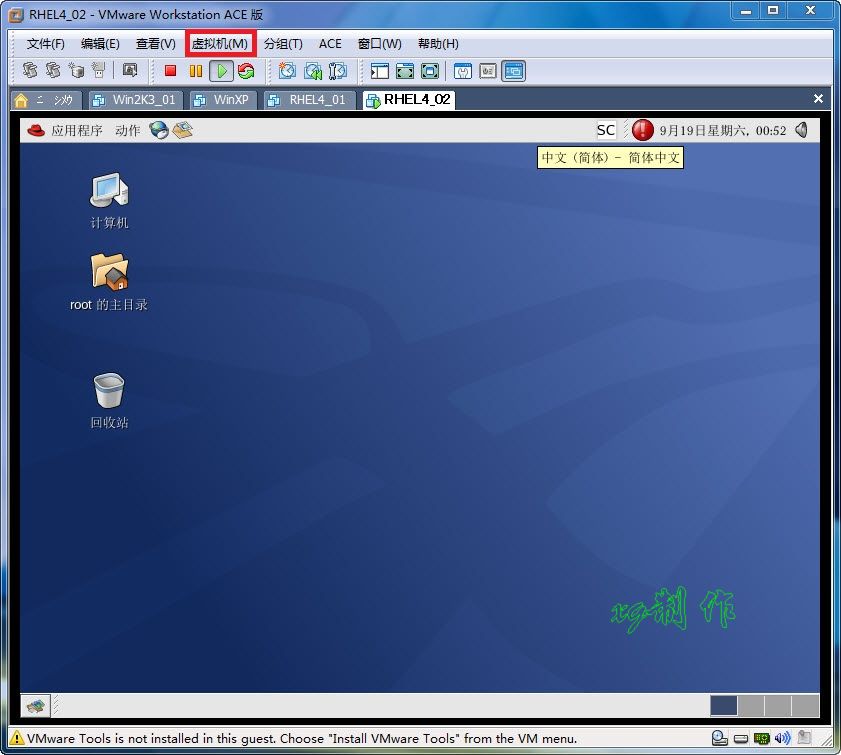Click the VMware Tools warning icon
Screen dimensions: 841x755
(17, 738)
